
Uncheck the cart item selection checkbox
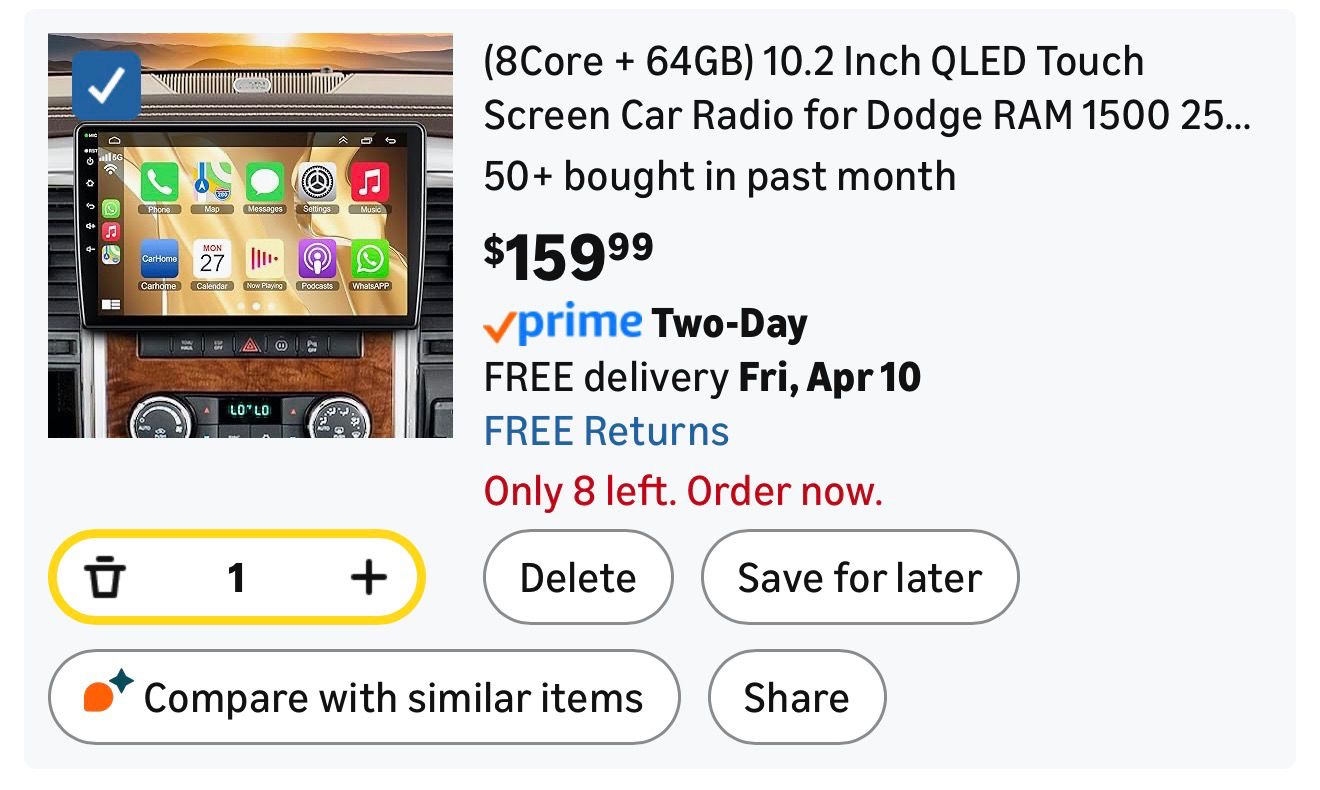[106, 87]
